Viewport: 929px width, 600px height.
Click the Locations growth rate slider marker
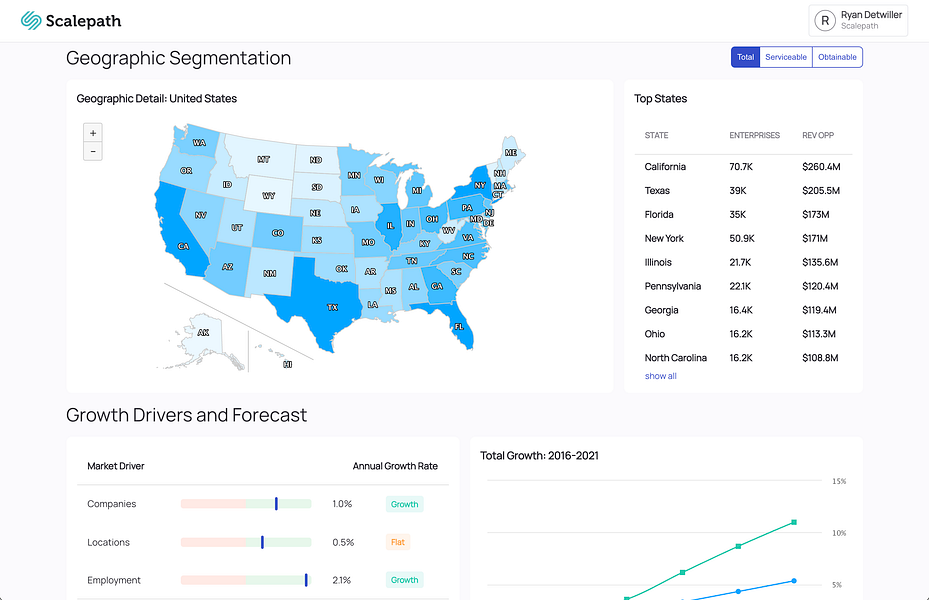click(262, 542)
